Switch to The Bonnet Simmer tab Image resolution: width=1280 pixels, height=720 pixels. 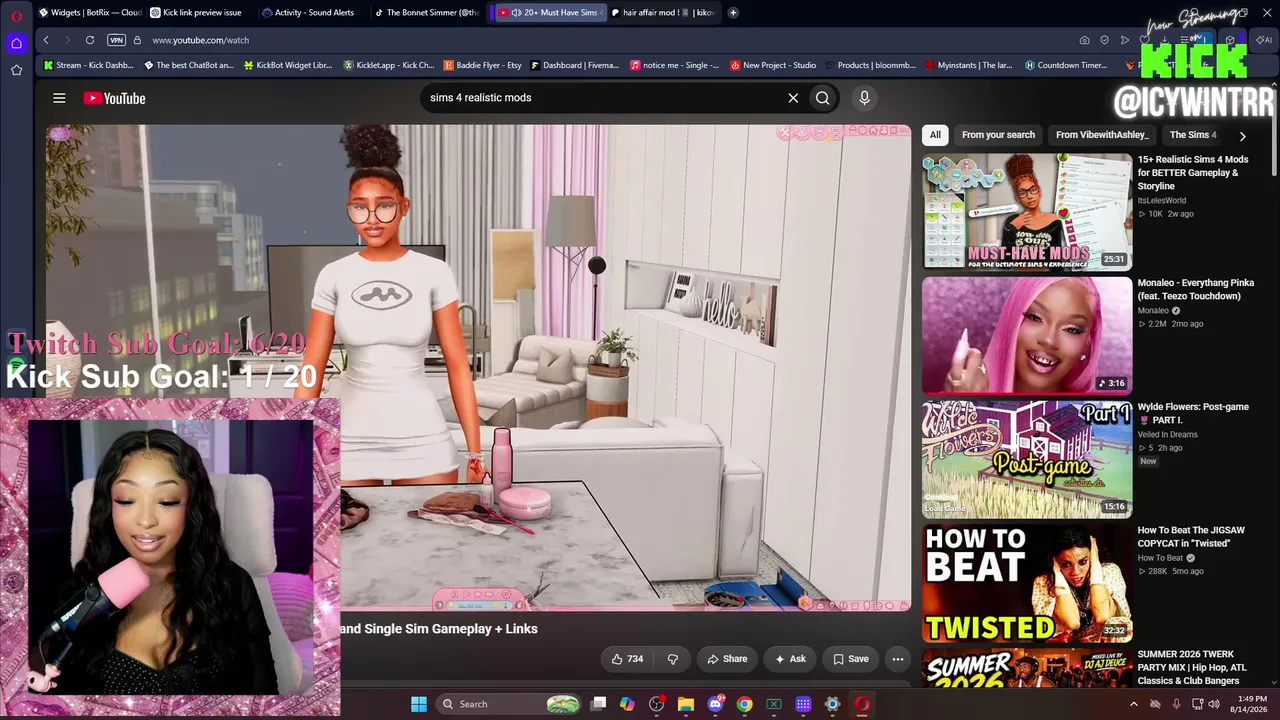coord(425,13)
